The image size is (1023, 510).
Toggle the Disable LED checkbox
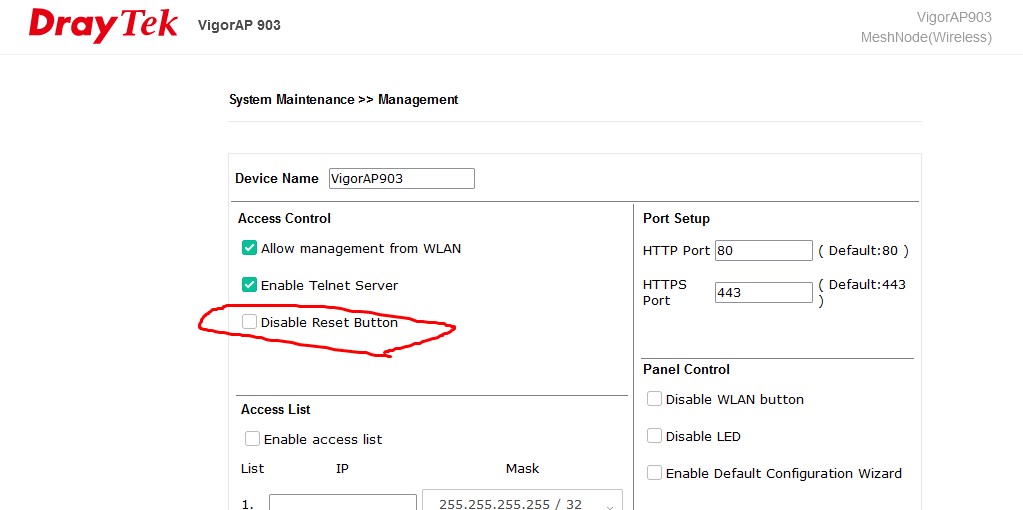(x=654, y=436)
